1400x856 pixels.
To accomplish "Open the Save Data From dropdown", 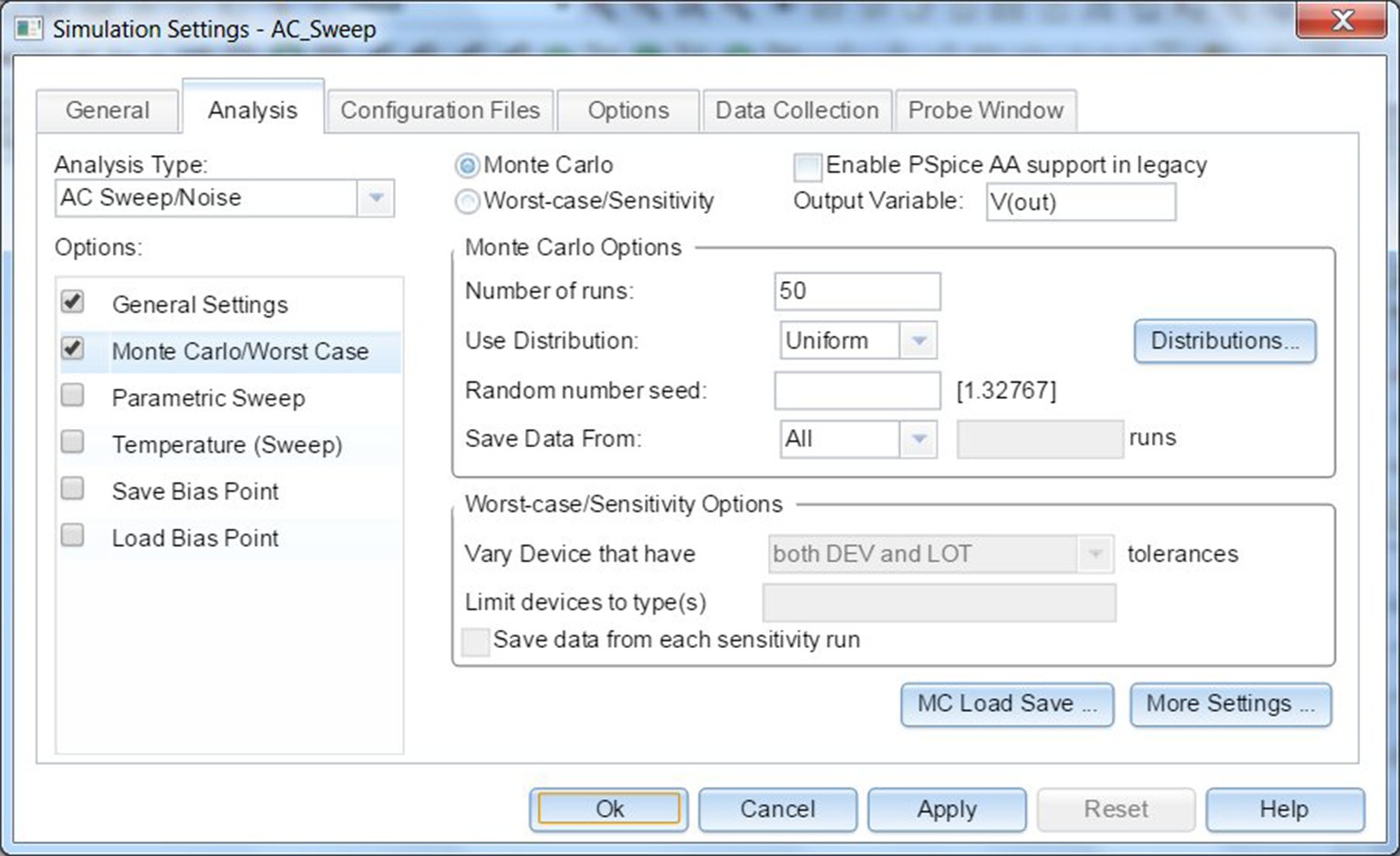I will tap(918, 440).
